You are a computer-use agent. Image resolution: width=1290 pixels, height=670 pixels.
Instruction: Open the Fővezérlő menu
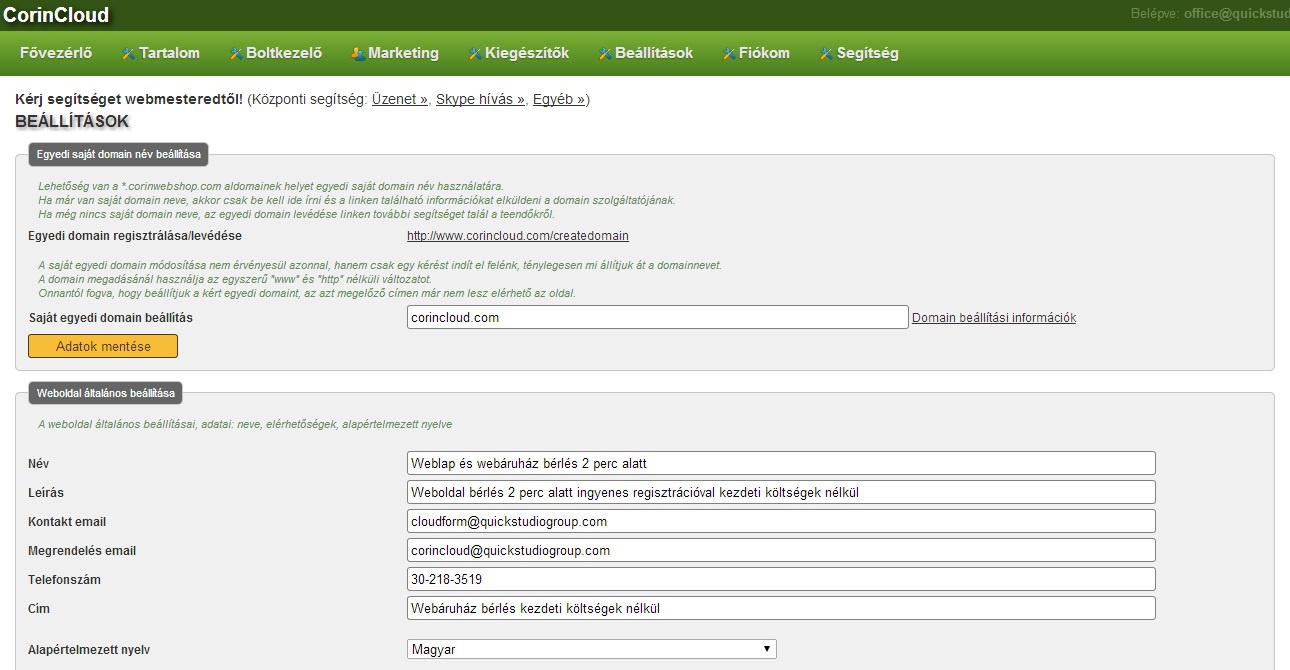56,53
